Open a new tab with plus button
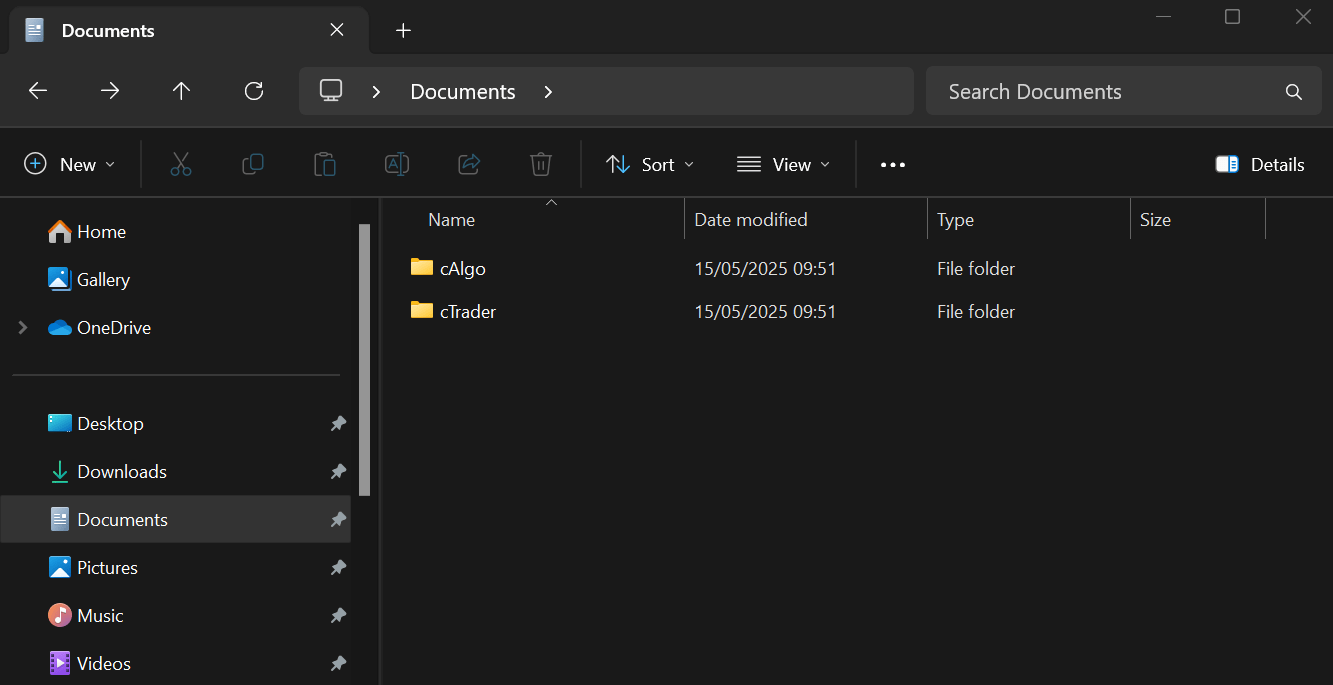1333x685 pixels. (403, 30)
